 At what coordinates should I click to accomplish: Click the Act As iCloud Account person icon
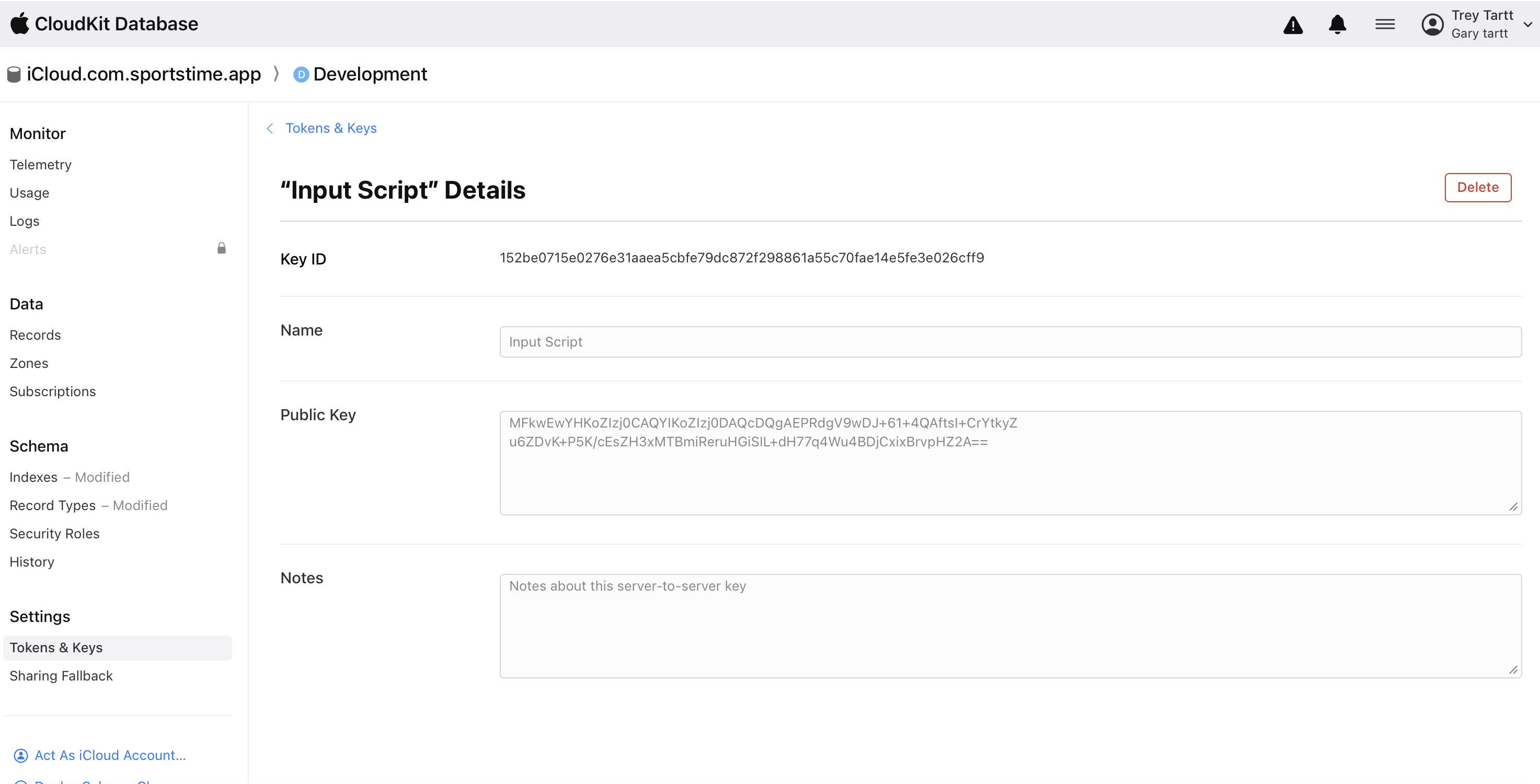coord(21,755)
